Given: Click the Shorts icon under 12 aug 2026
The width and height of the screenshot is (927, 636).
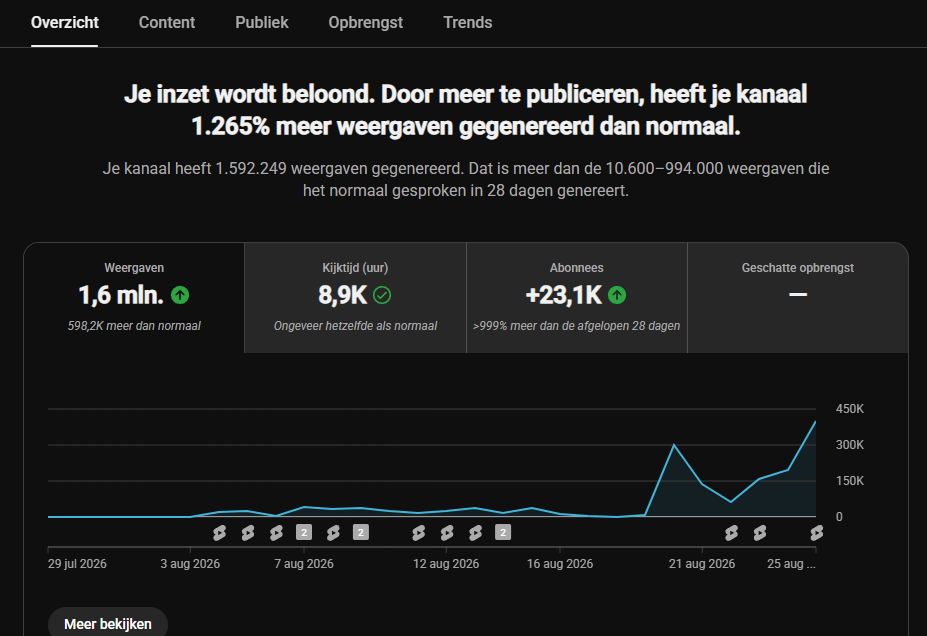Looking at the screenshot, I should click(447, 533).
